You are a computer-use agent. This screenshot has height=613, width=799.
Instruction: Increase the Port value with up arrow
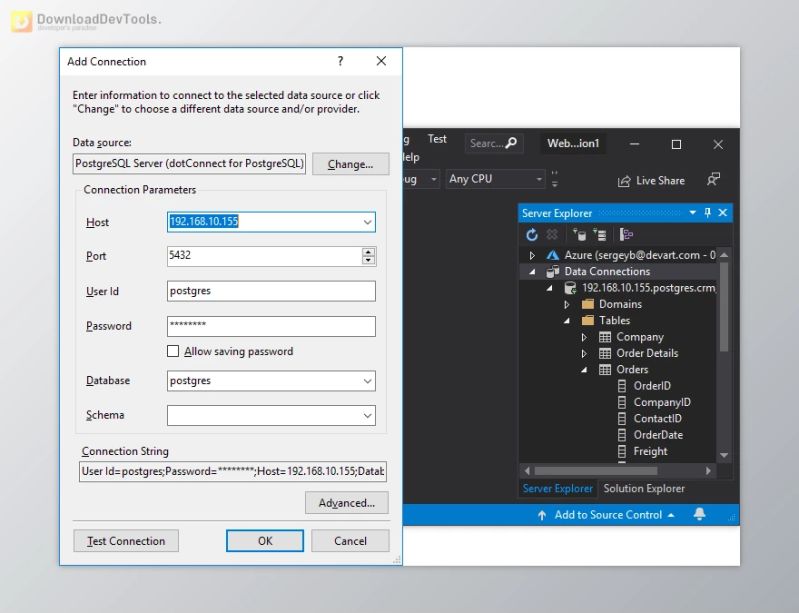tap(368, 252)
